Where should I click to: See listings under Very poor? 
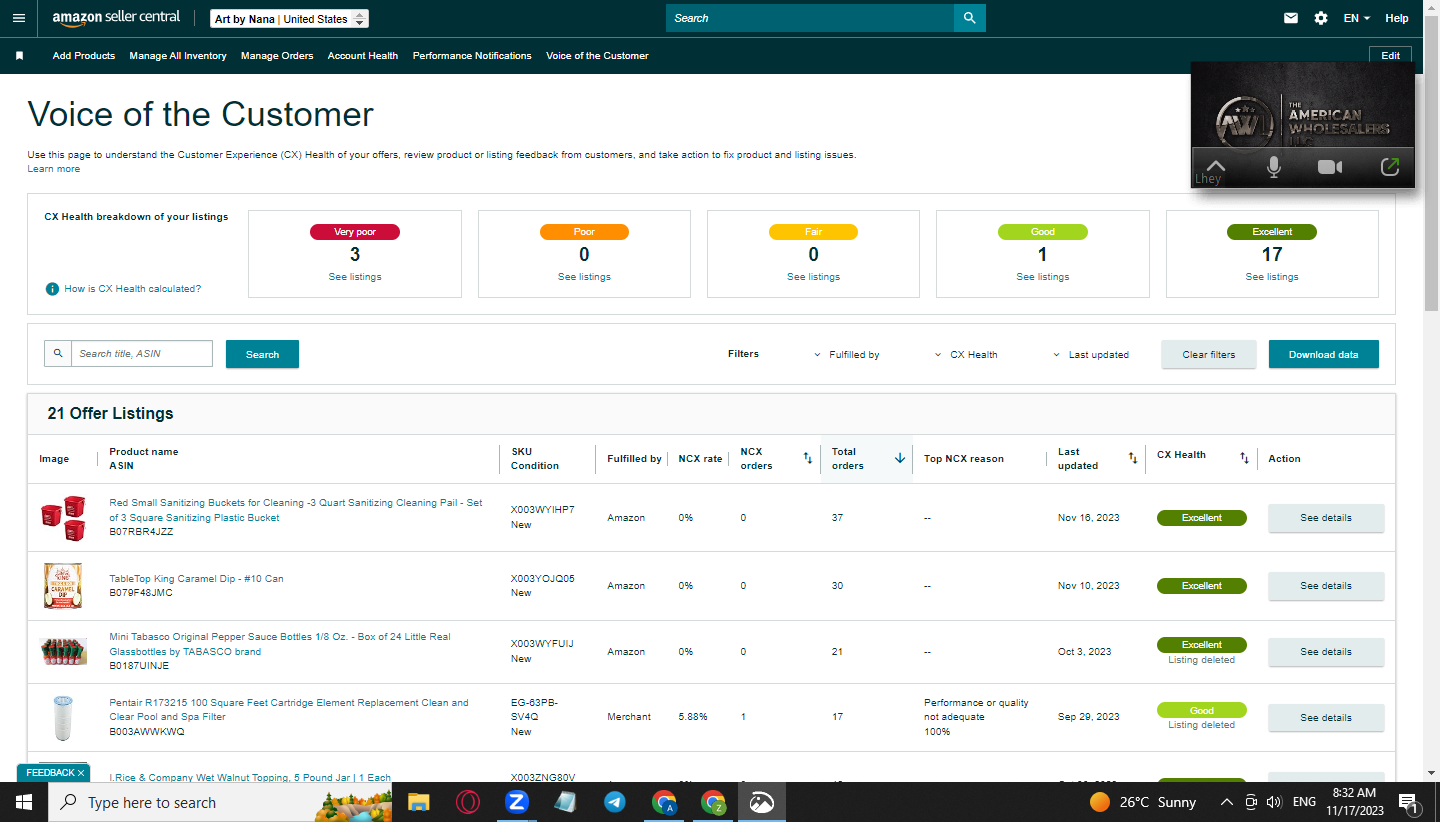[x=355, y=277]
